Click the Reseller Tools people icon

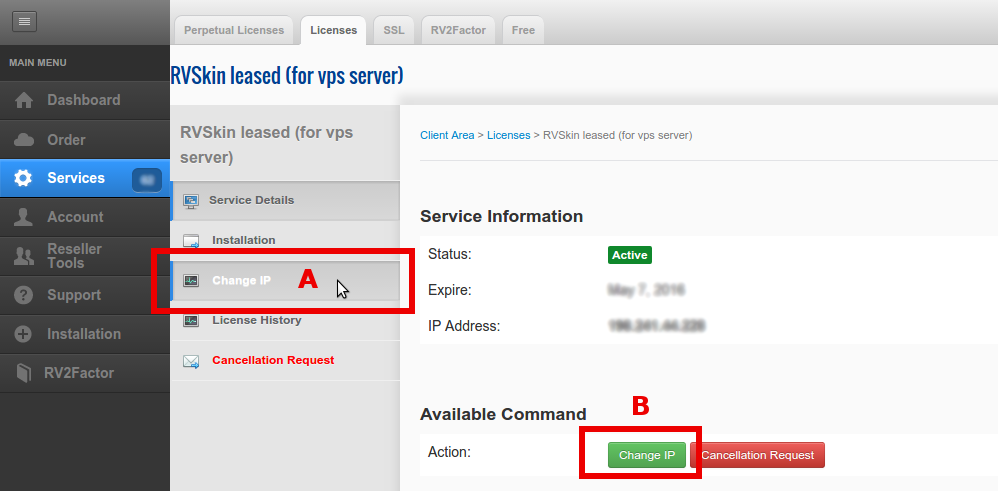click(x=24, y=256)
